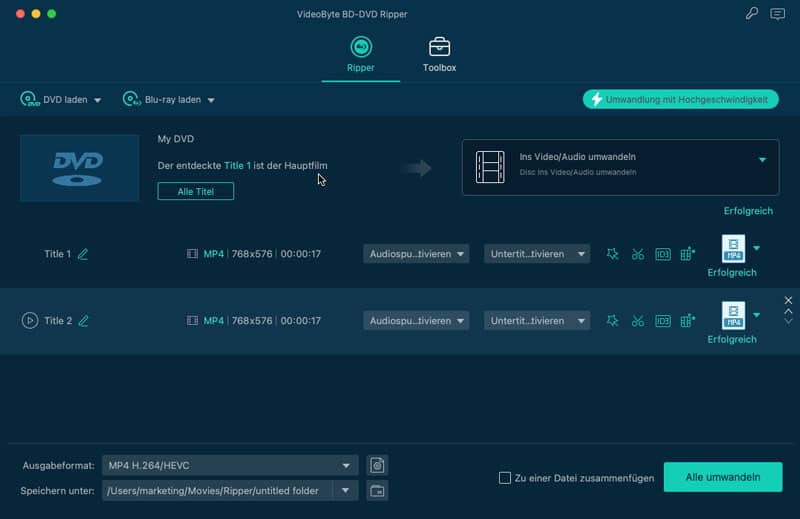Image resolution: width=800 pixels, height=519 pixels.
Task: Open the save path dropdown arrow
Action: click(x=345, y=490)
